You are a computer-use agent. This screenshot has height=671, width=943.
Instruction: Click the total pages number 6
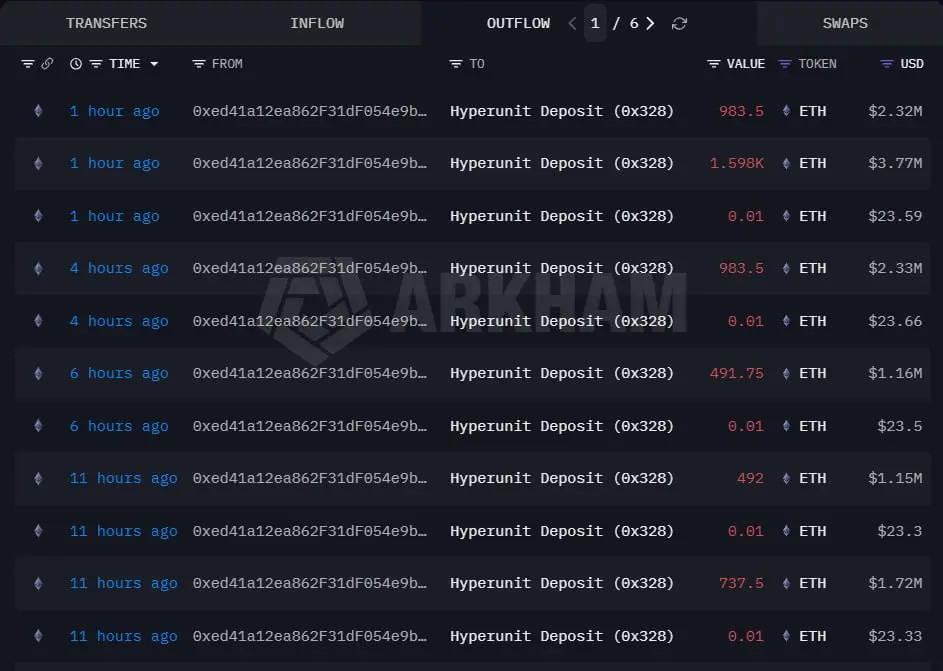tap(634, 23)
